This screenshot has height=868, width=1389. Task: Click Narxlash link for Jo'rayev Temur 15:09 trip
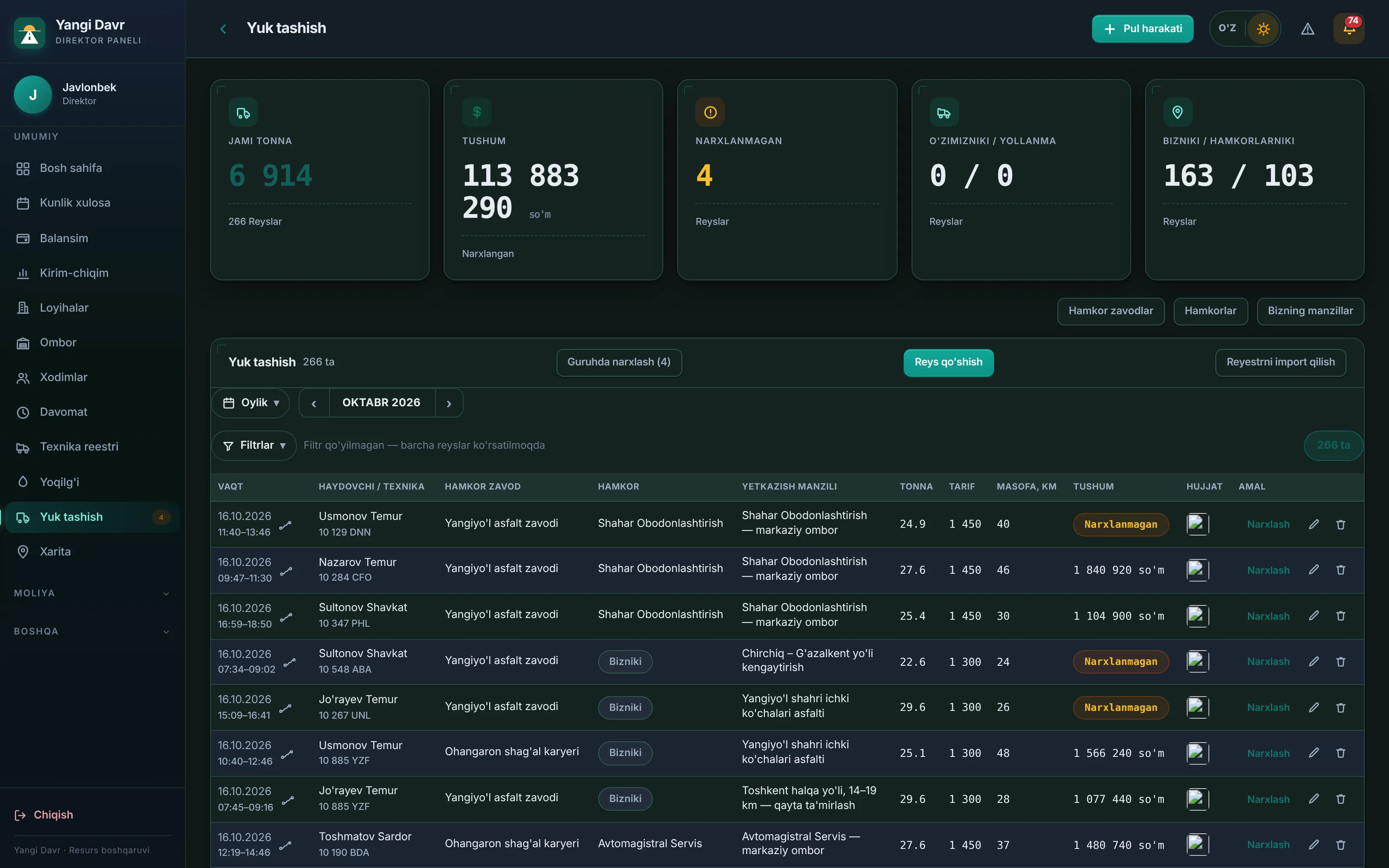tap(1268, 707)
